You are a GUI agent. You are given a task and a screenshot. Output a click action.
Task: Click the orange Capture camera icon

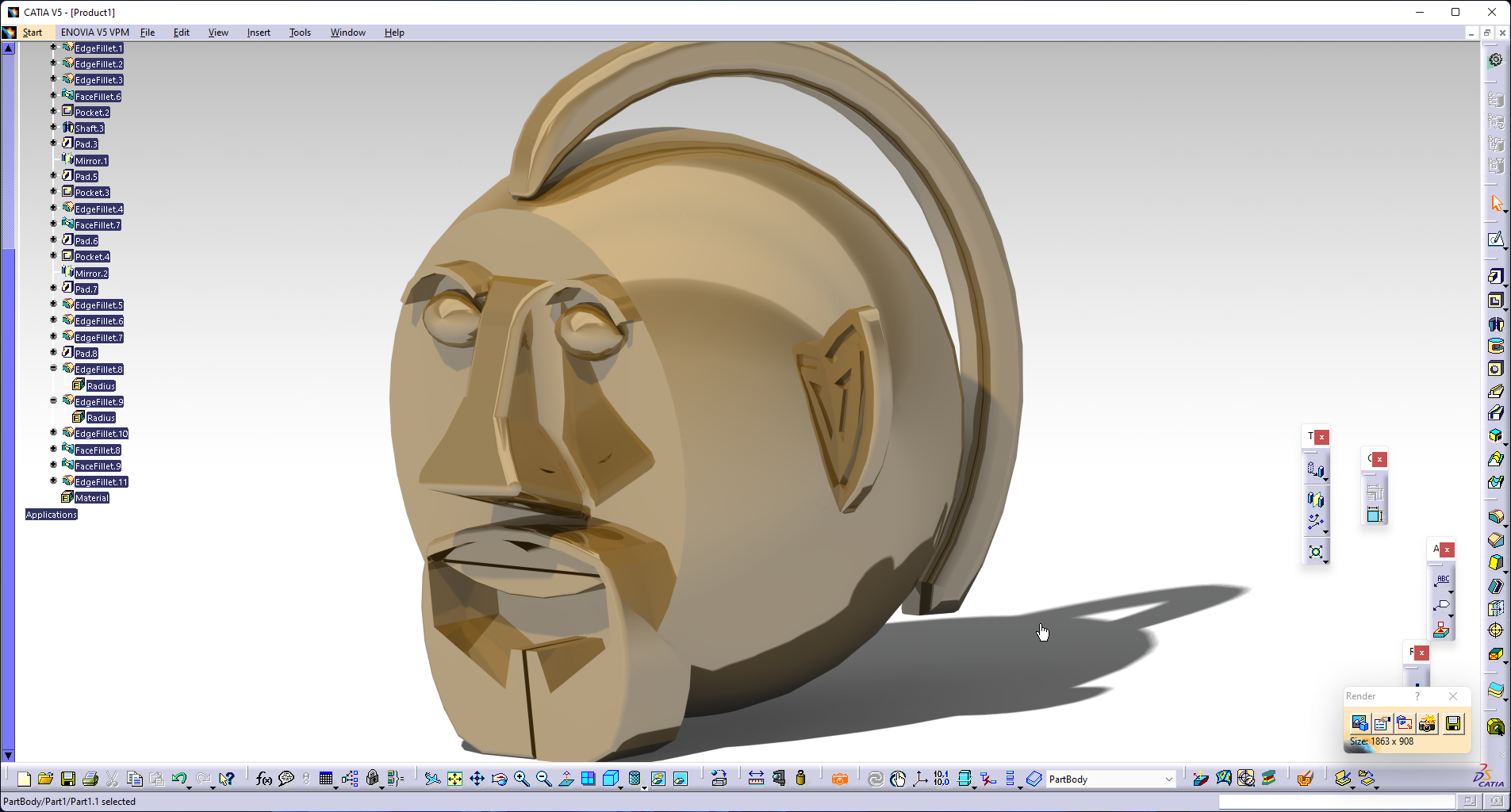click(840, 779)
